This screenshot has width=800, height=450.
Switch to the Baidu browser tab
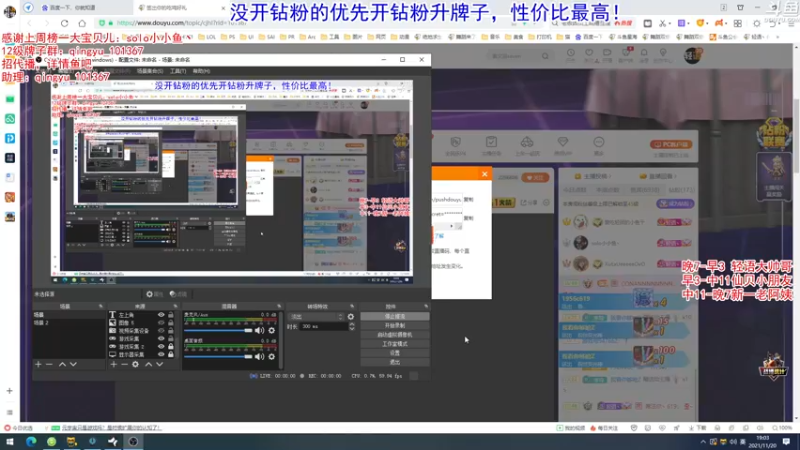tap(82, 8)
